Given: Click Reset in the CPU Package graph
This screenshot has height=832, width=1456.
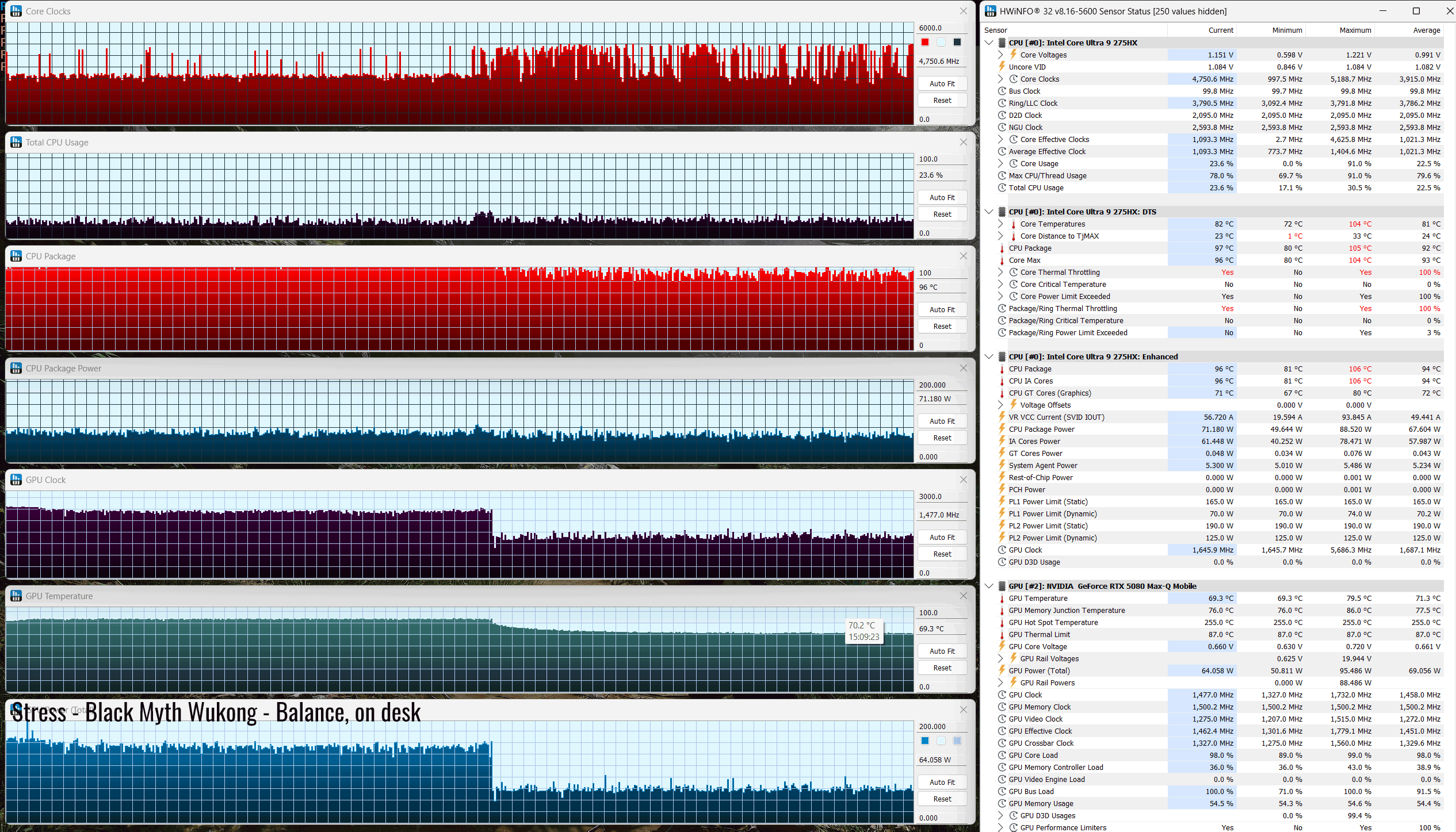Looking at the screenshot, I should (x=942, y=326).
